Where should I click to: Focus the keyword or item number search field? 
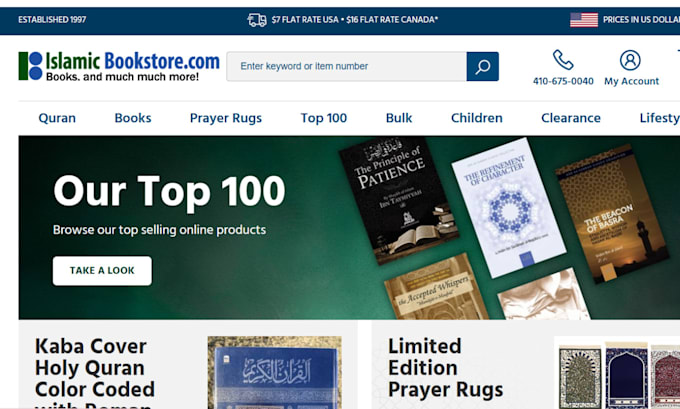(347, 66)
